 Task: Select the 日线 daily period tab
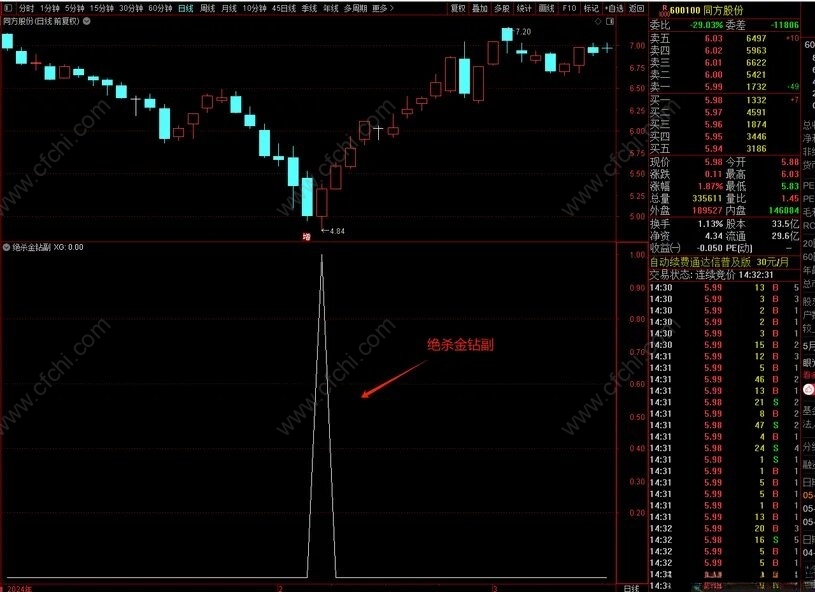186,8
